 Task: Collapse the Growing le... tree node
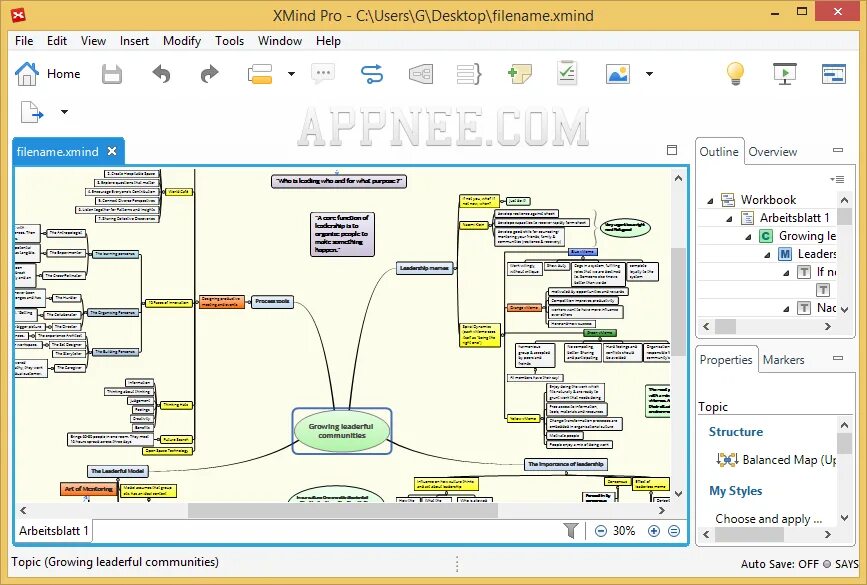pos(748,237)
